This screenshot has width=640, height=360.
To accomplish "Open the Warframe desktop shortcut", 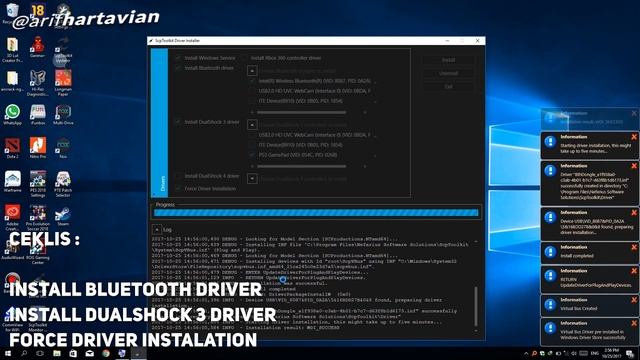I will pyautogui.click(x=12, y=182).
